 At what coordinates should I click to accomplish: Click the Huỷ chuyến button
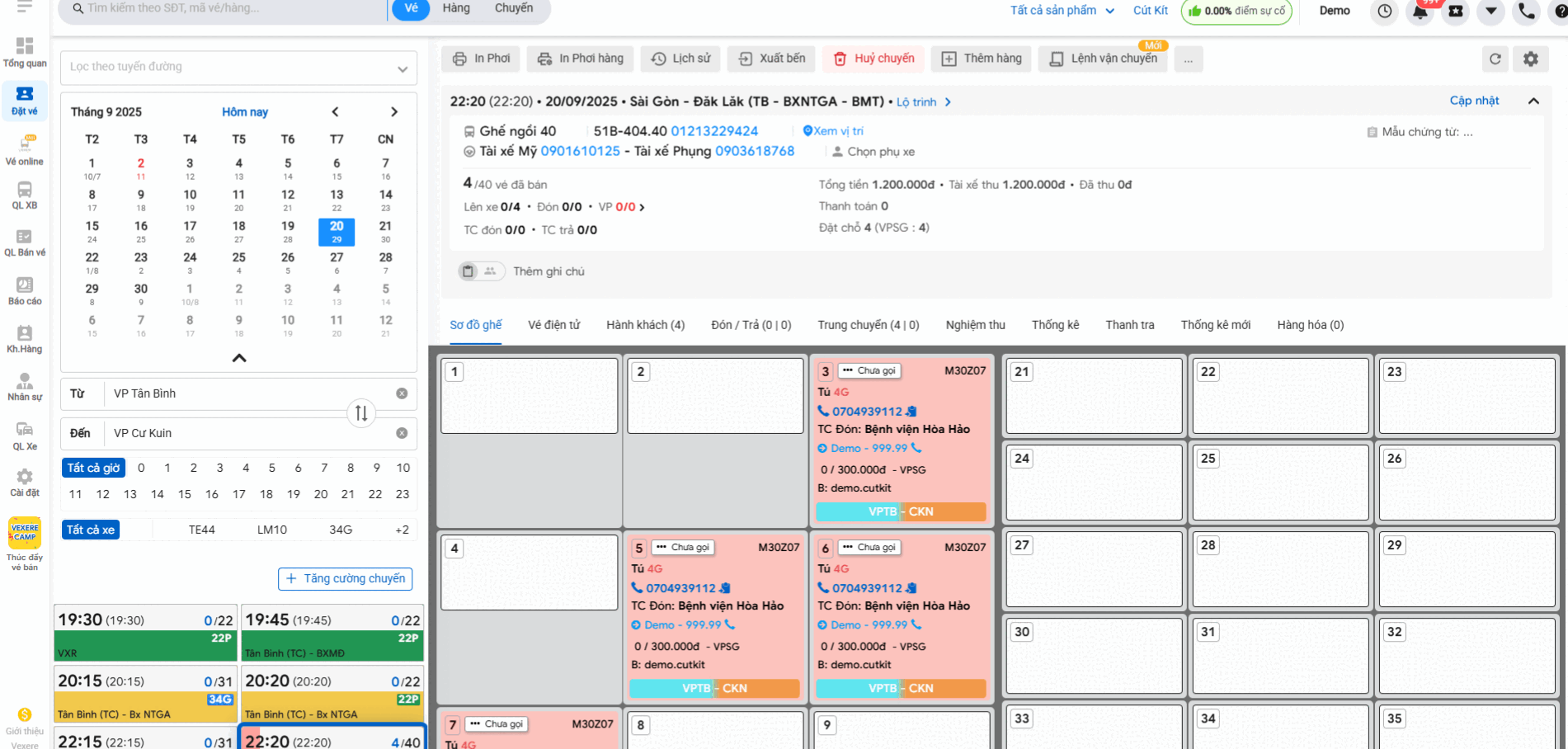(x=874, y=59)
